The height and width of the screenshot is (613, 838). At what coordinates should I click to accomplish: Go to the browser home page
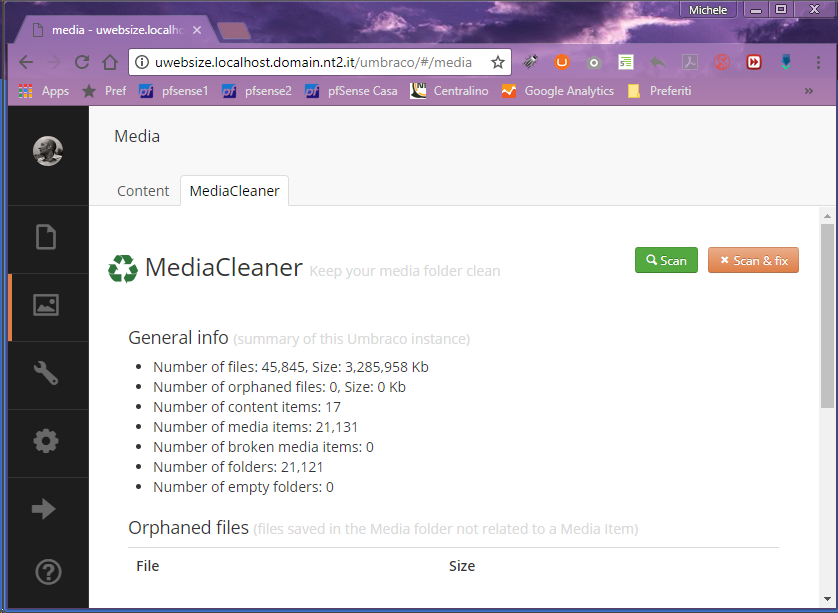(x=110, y=63)
